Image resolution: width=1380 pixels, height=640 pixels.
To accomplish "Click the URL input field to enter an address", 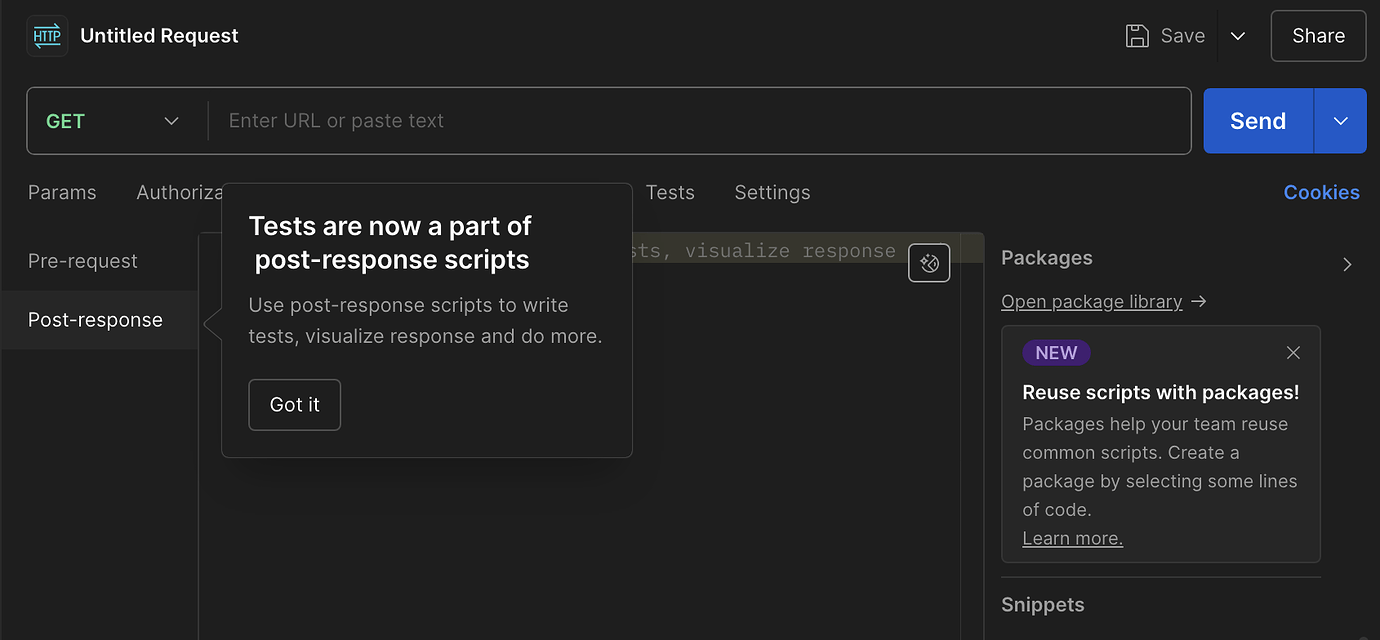I will point(600,120).
